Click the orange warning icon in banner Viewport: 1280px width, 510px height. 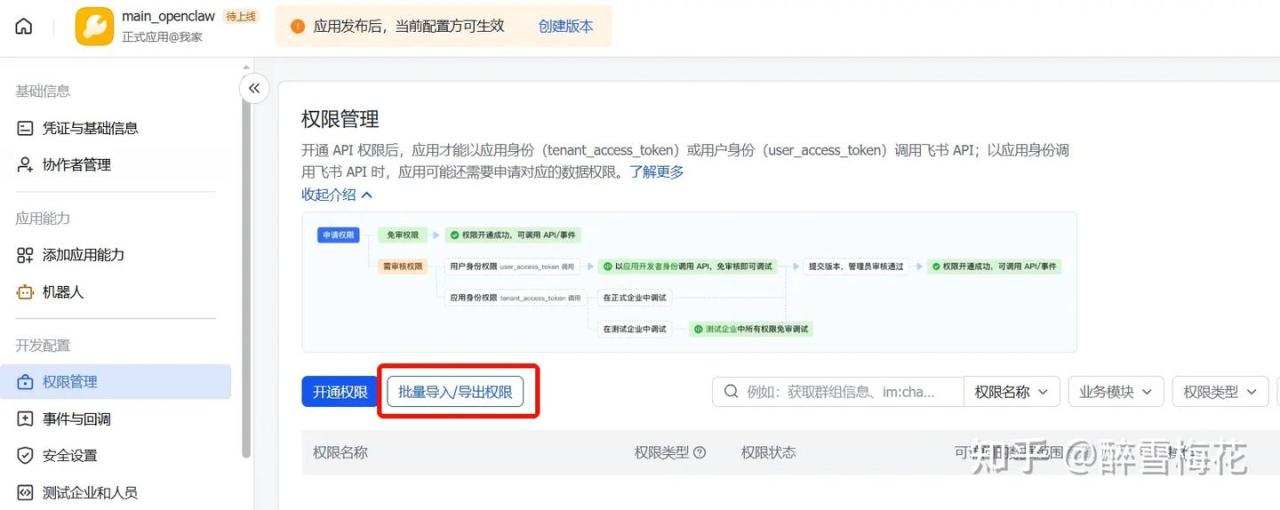(297, 26)
